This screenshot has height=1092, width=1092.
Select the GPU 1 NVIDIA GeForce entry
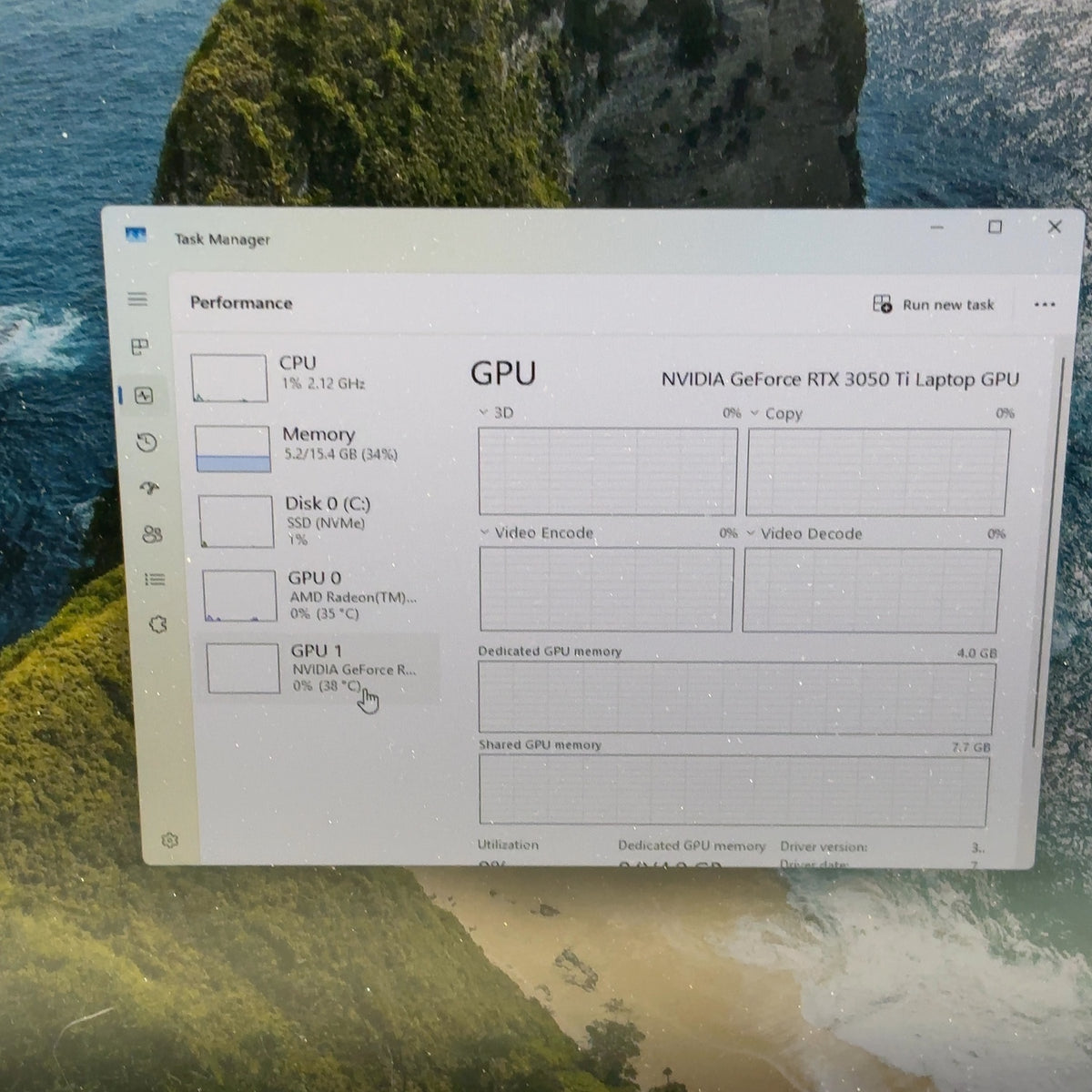321,669
